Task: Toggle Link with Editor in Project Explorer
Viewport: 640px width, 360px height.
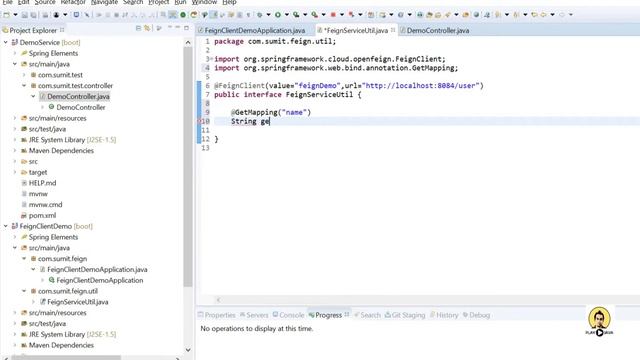Action: pyautogui.click(x=147, y=28)
